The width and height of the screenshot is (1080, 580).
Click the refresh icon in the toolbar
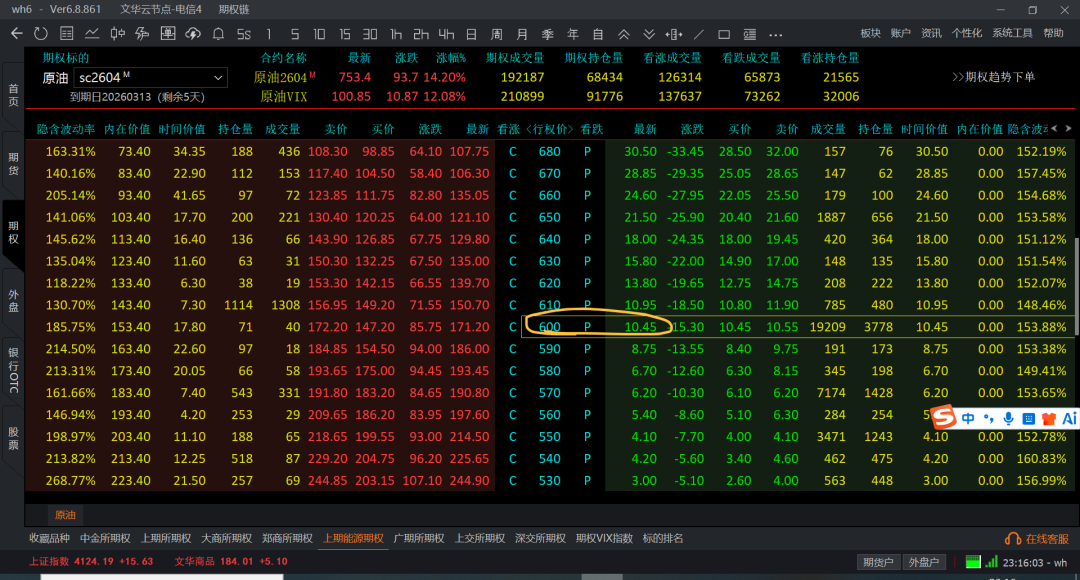(41, 33)
